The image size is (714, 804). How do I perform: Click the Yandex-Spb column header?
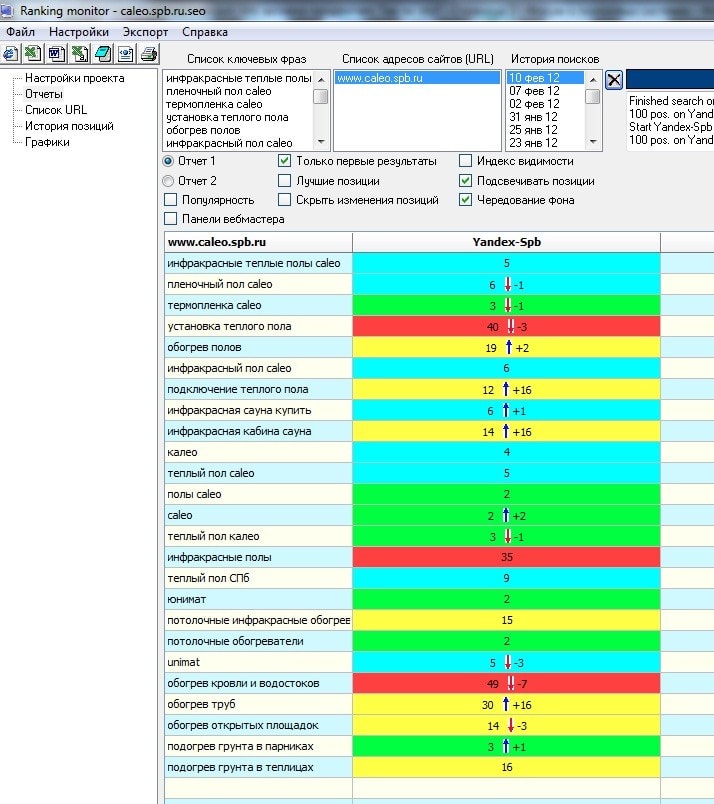[506, 242]
